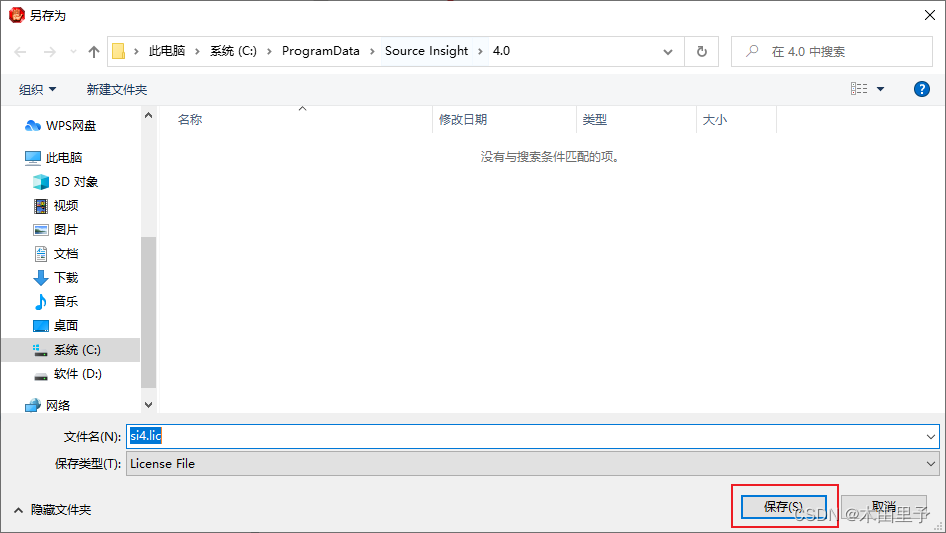
Task: Click 保存(S) to save the file
Action: point(784,507)
